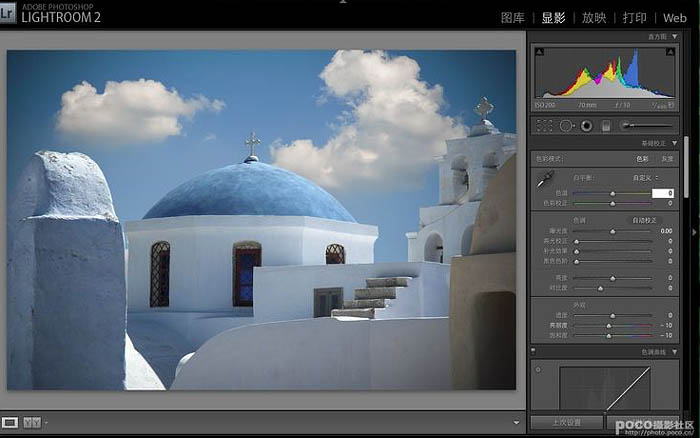Screen dimensions: 700x438
Task: Toggle shadow clipping indicator in histogram
Action: (x=539, y=50)
